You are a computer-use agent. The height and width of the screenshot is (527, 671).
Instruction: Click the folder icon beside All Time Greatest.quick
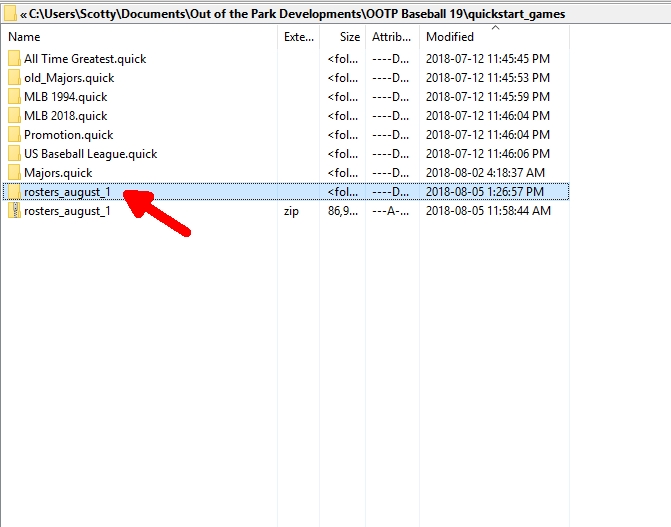(x=14, y=58)
